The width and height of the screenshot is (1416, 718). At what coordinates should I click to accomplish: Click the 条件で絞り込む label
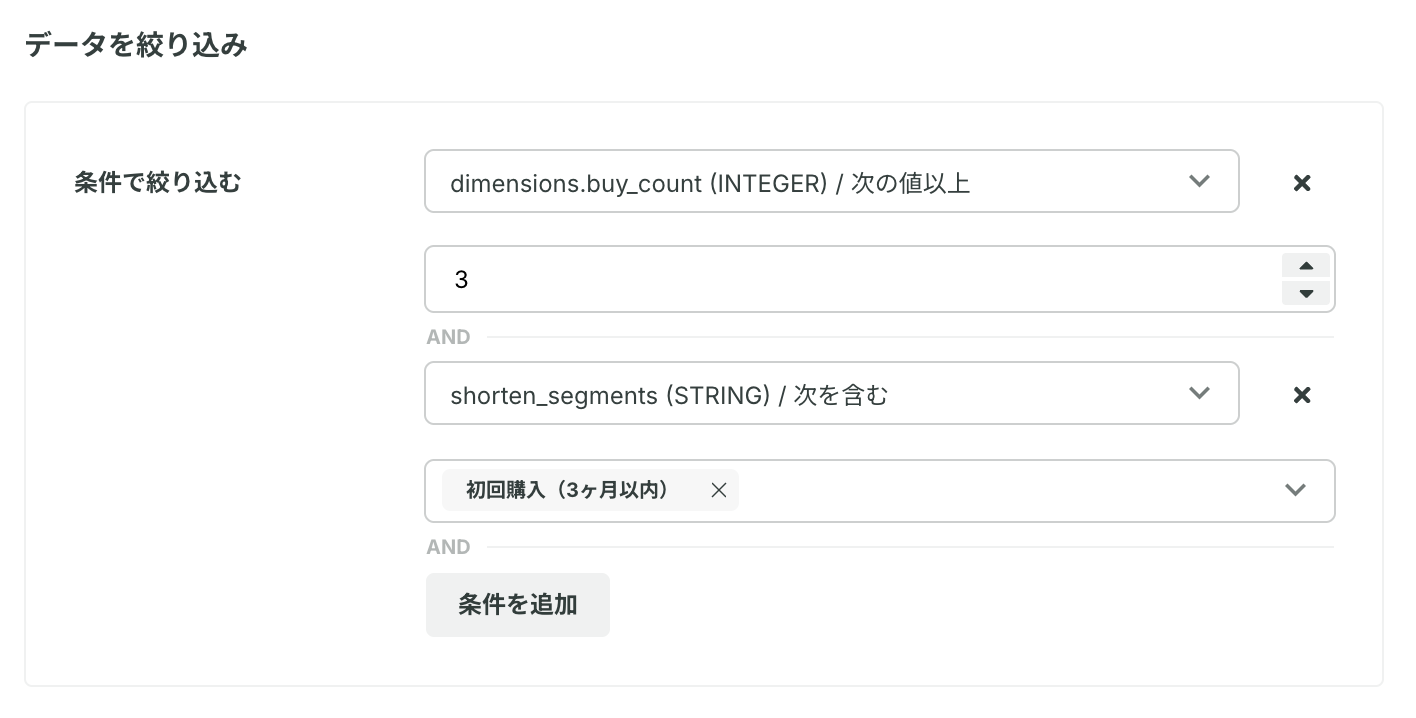[158, 183]
